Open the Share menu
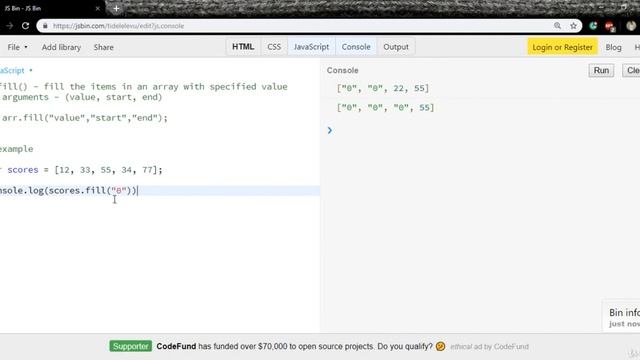This screenshot has height=360, width=640. [104, 47]
